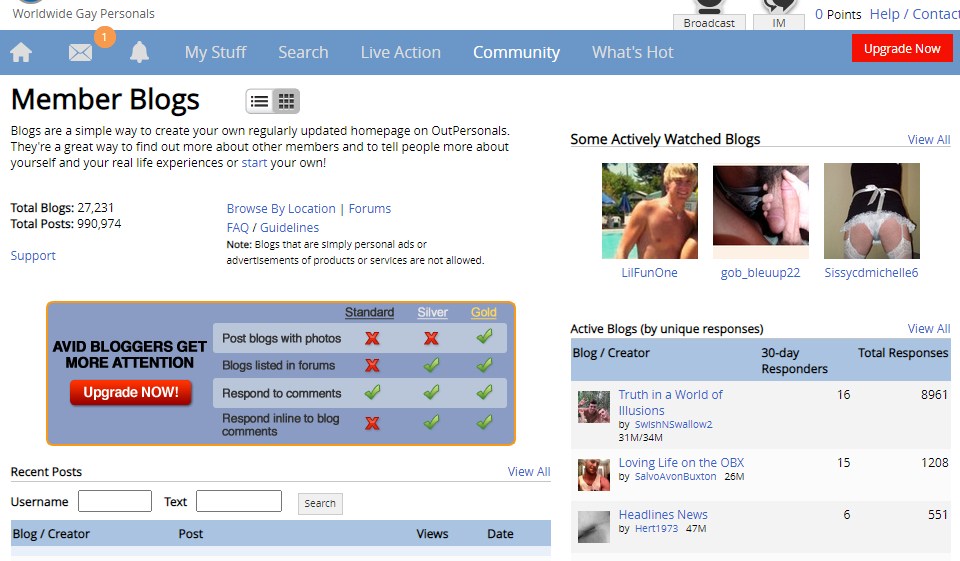Go to the Home icon in navbar
This screenshot has height=561, width=960.
(21, 53)
